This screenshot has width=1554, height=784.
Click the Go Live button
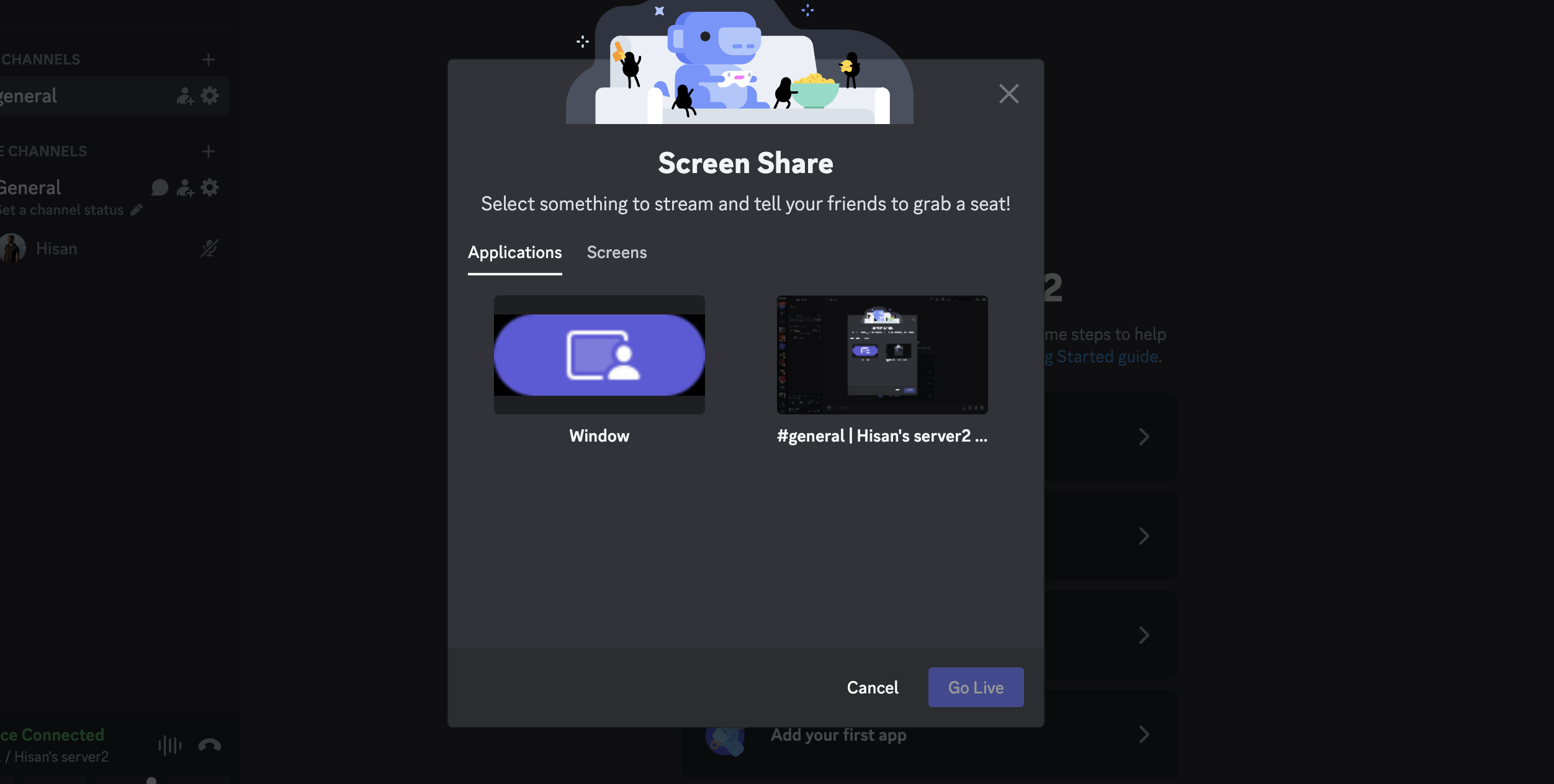[x=975, y=687]
